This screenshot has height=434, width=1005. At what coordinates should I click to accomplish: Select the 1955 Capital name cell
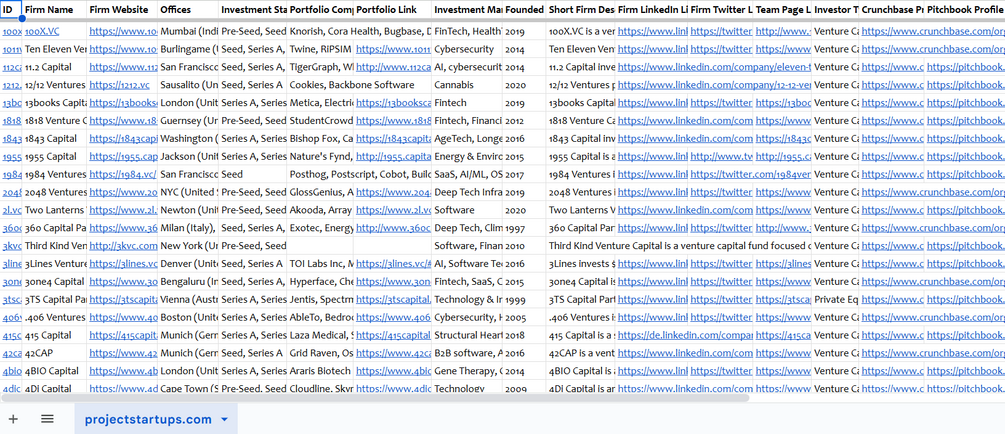(55, 156)
